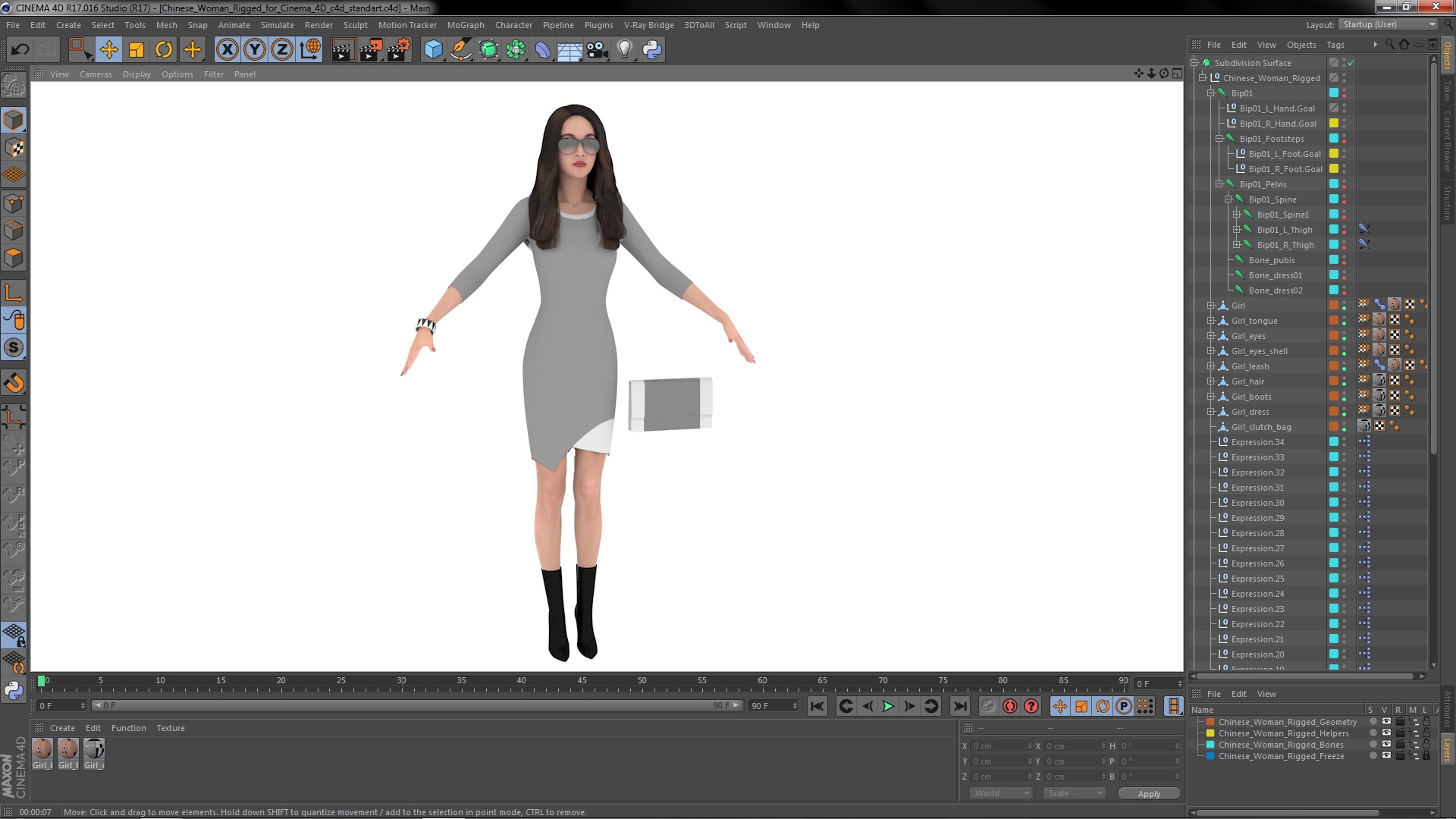Collapse the Subdivision Surface tree node
Screen dimensions: 1456x819
[x=1194, y=63]
